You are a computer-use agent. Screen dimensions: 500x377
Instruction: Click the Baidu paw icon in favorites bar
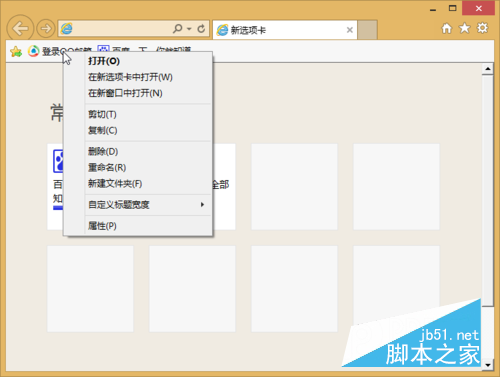103,49
